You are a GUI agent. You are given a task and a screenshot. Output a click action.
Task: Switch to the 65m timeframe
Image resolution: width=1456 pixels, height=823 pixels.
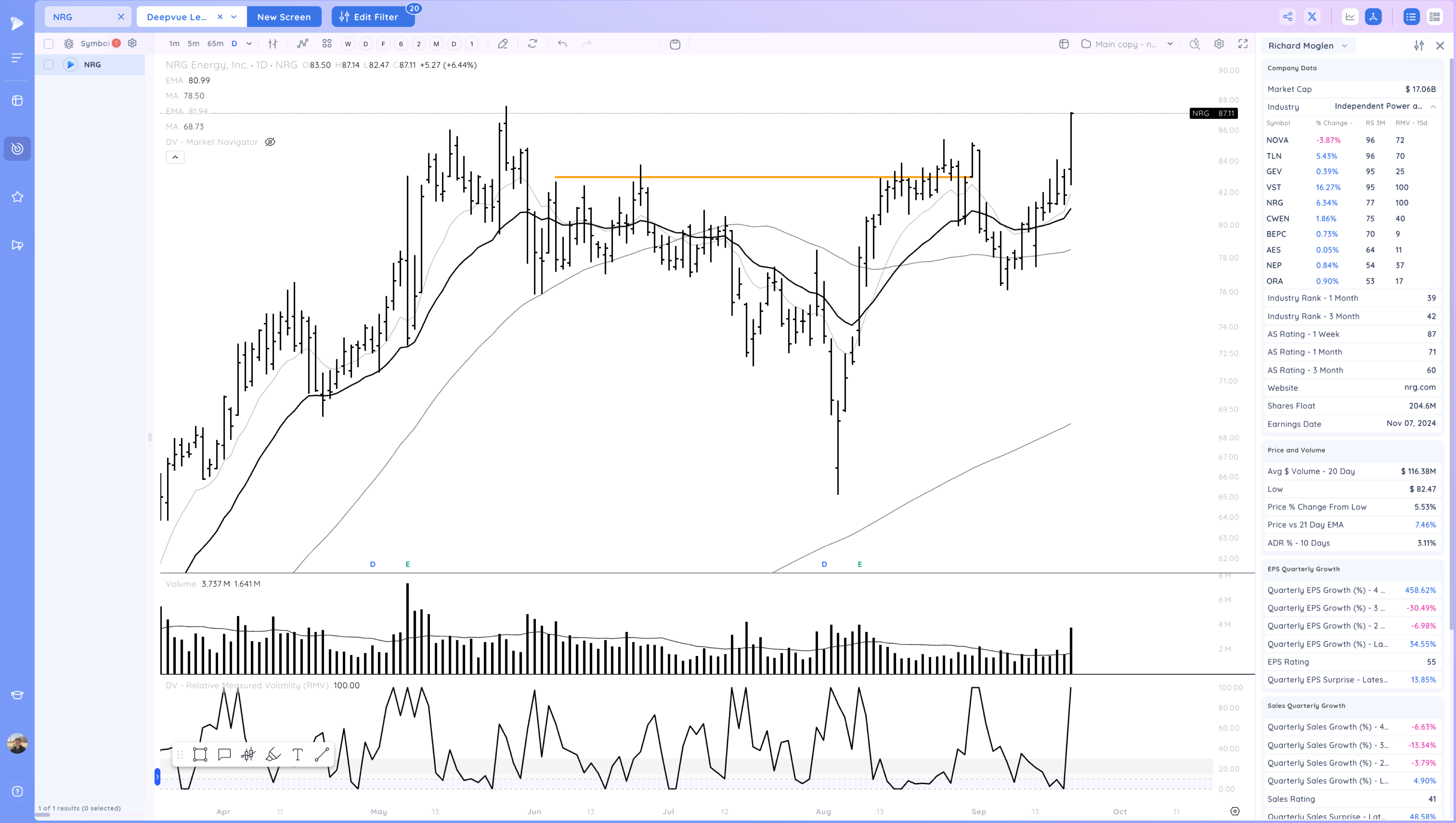coord(215,44)
